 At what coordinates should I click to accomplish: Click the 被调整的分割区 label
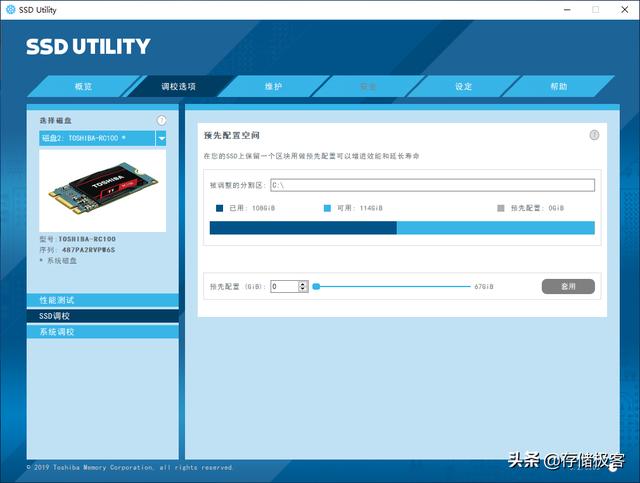238,185
